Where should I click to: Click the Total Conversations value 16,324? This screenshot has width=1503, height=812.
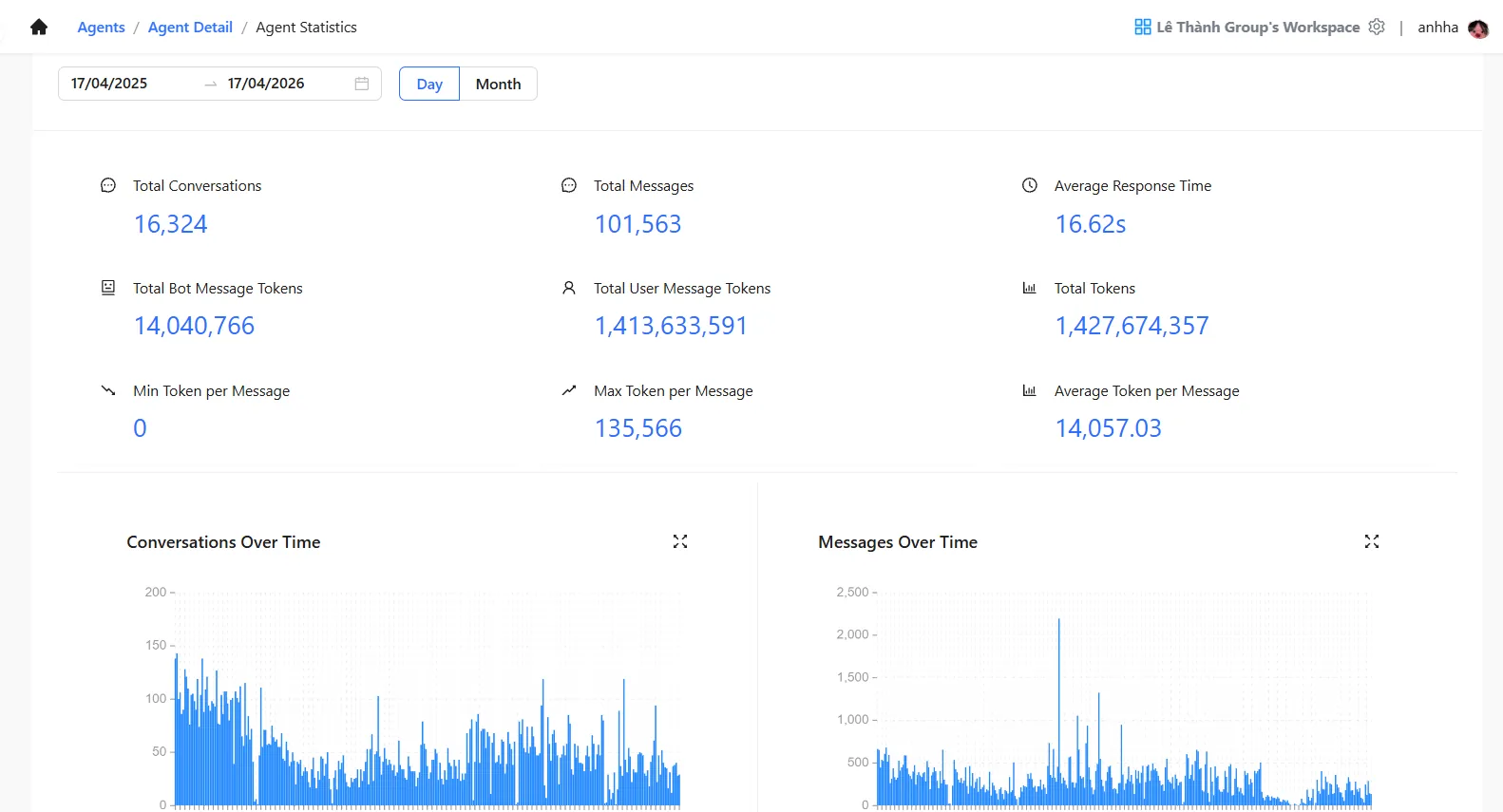pyautogui.click(x=170, y=224)
